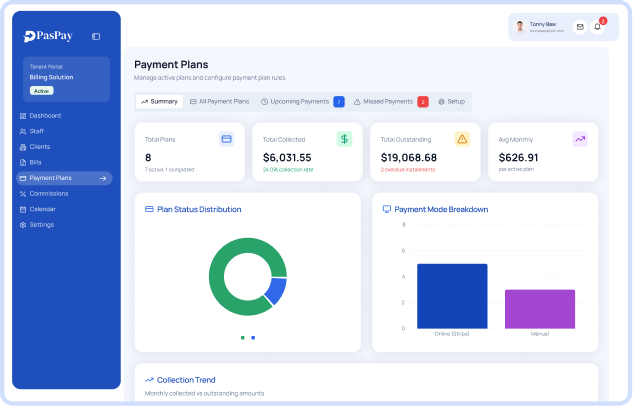Screen dimensions: 633x406
Task: Click the Active status badge
Action: pyautogui.click(x=42, y=91)
